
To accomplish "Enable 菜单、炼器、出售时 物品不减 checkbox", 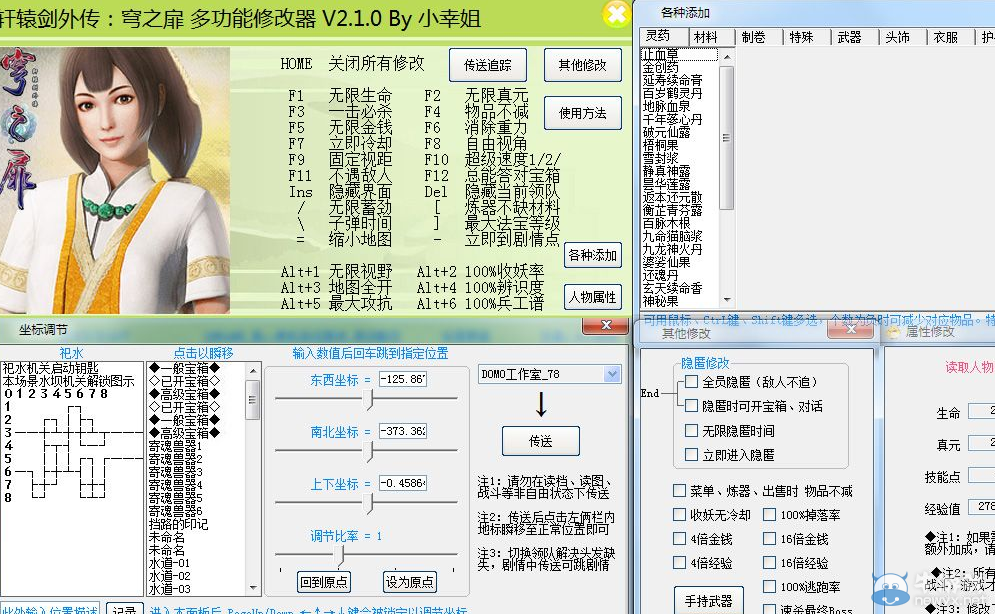I will [x=680, y=490].
